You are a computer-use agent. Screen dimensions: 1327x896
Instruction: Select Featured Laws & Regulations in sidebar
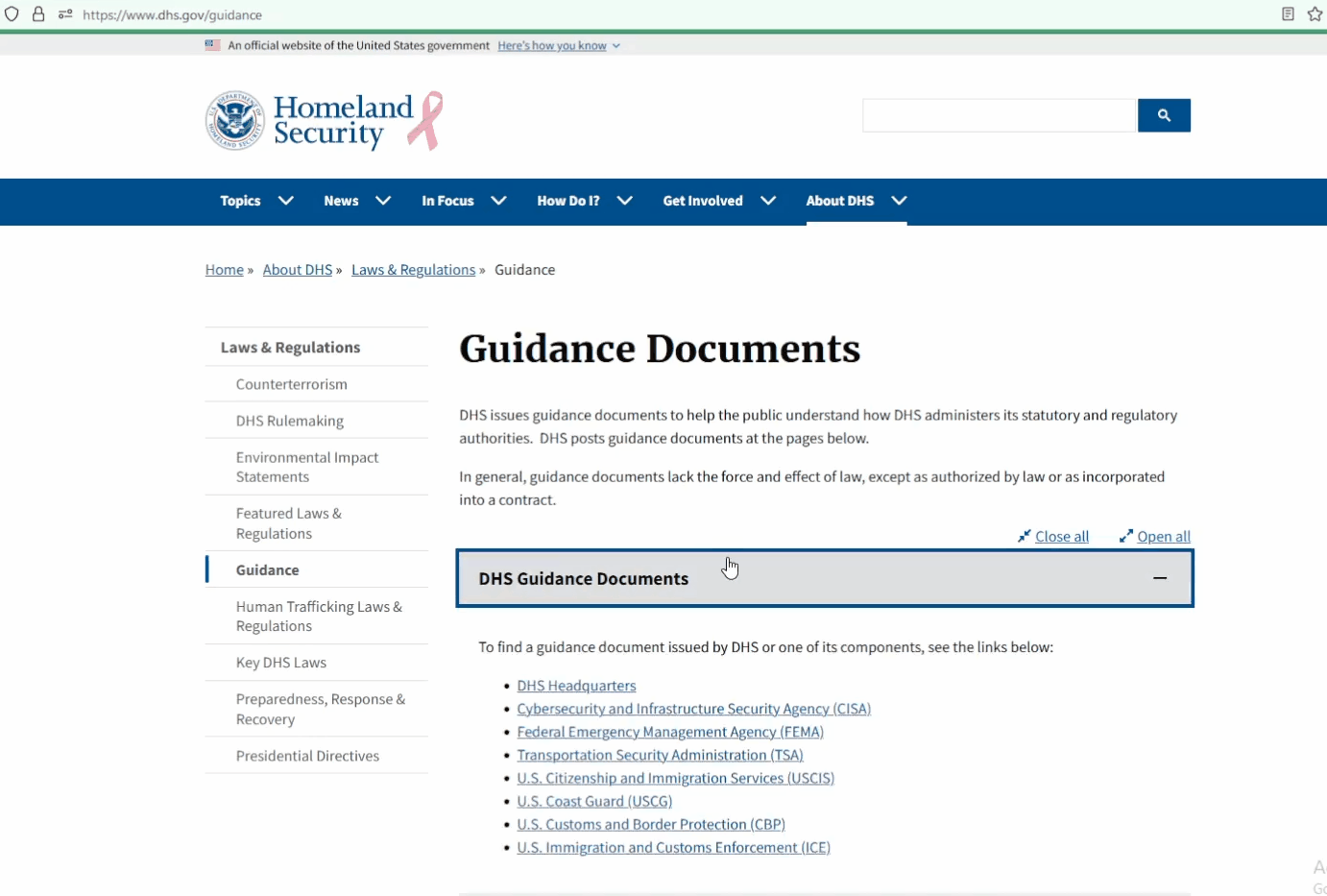tap(289, 523)
